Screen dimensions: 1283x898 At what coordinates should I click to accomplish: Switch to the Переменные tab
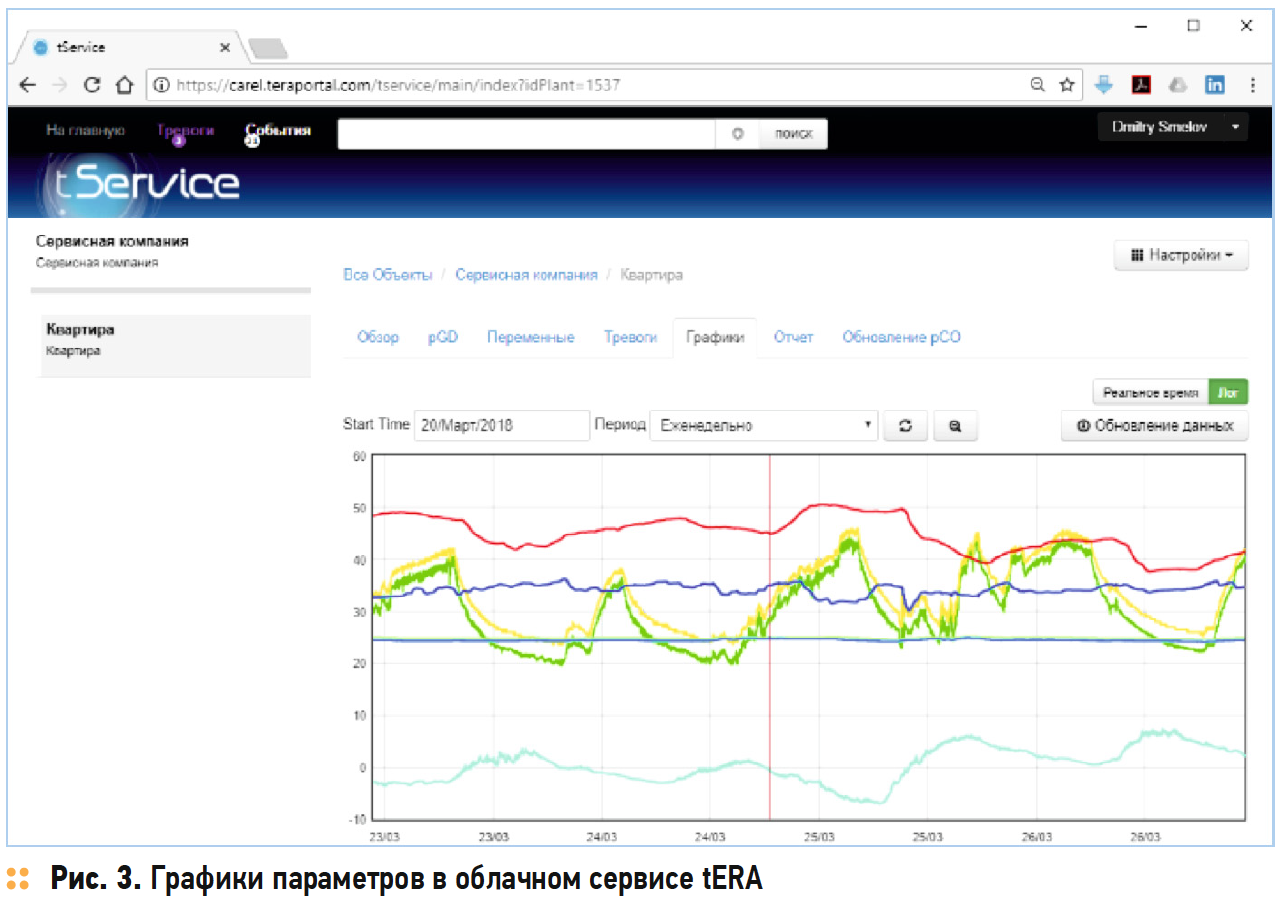(531, 338)
